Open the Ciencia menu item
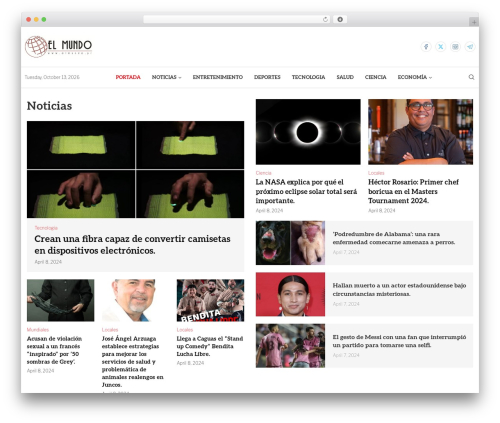 [x=375, y=77]
